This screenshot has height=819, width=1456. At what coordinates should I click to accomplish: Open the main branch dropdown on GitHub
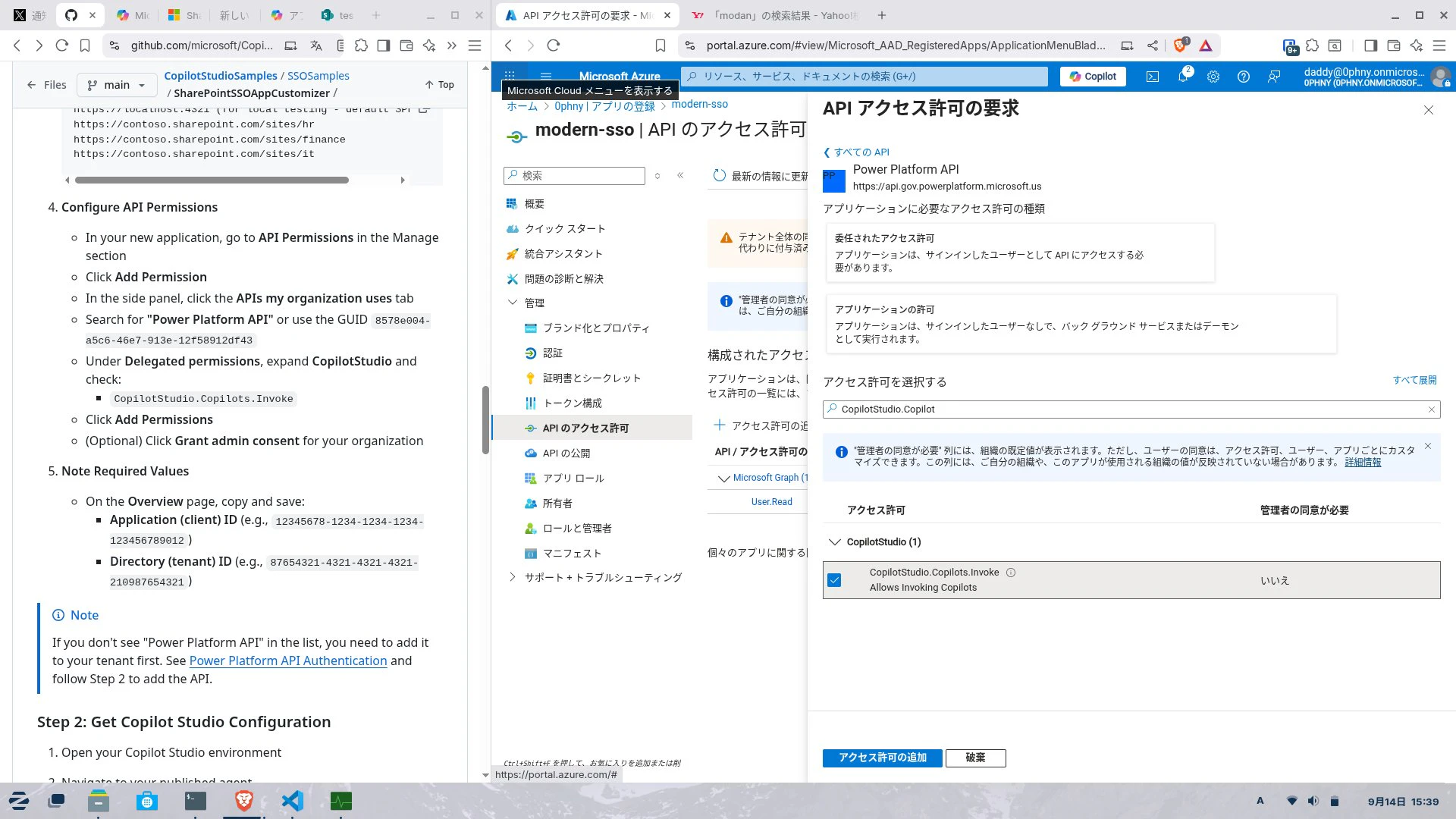116,85
